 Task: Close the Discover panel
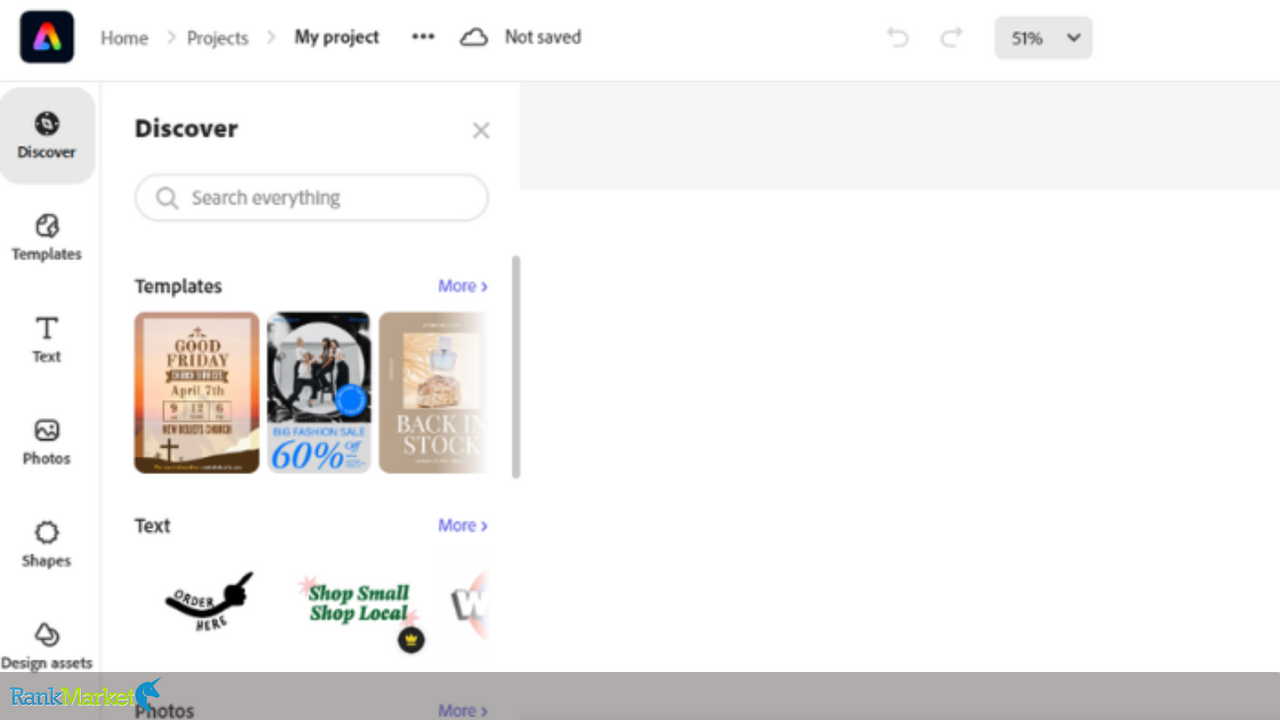click(481, 131)
